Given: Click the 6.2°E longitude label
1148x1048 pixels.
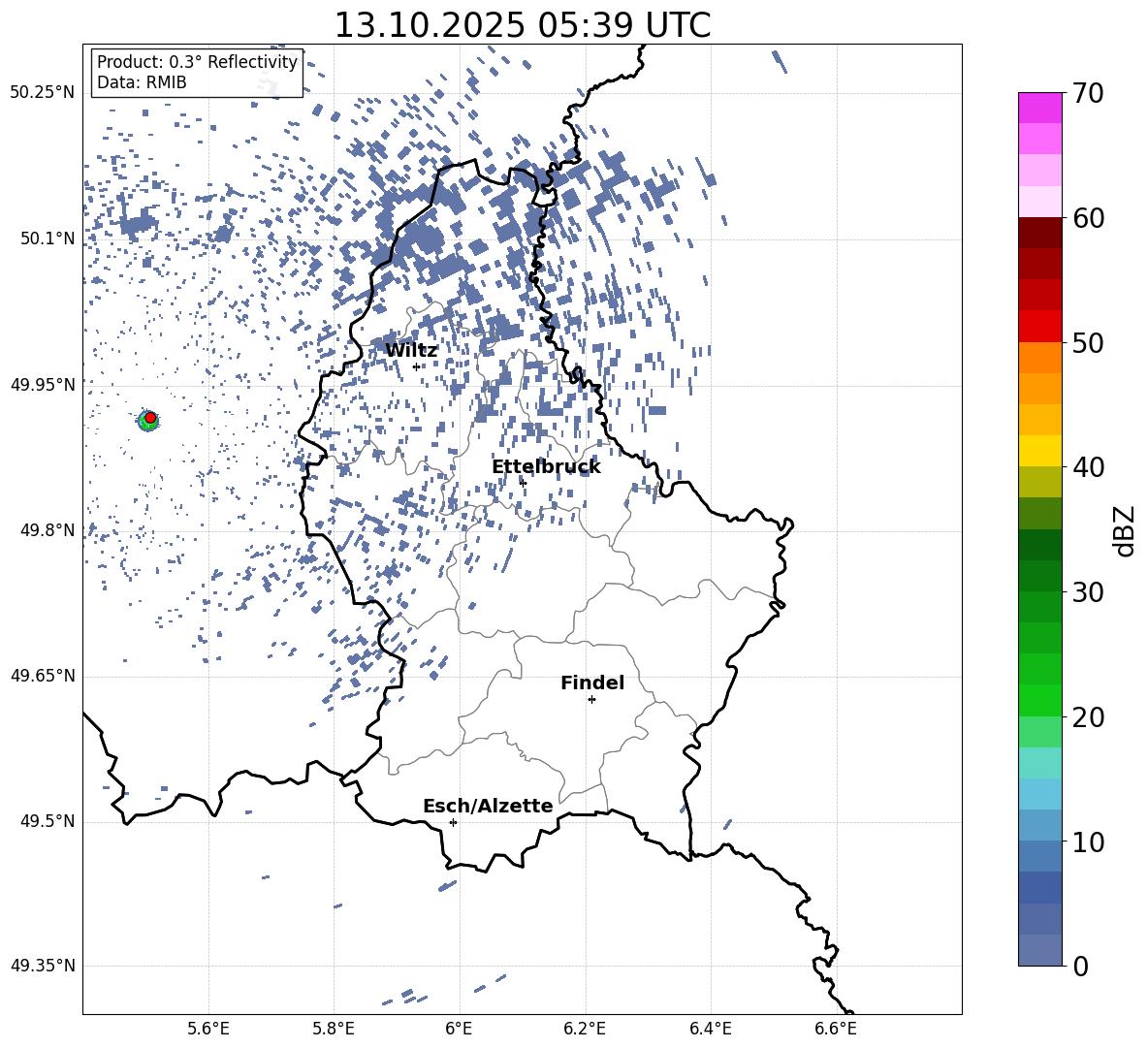Looking at the screenshot, I should click(x=585, y=1029).
